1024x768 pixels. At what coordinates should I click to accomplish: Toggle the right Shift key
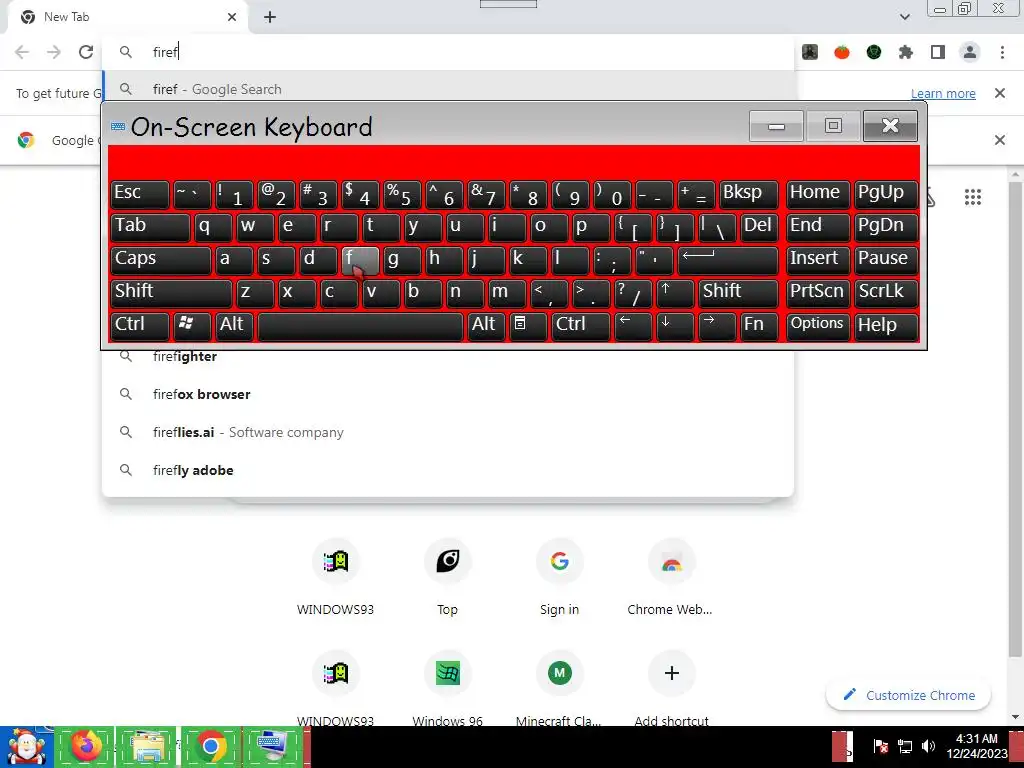click(739, 293)
